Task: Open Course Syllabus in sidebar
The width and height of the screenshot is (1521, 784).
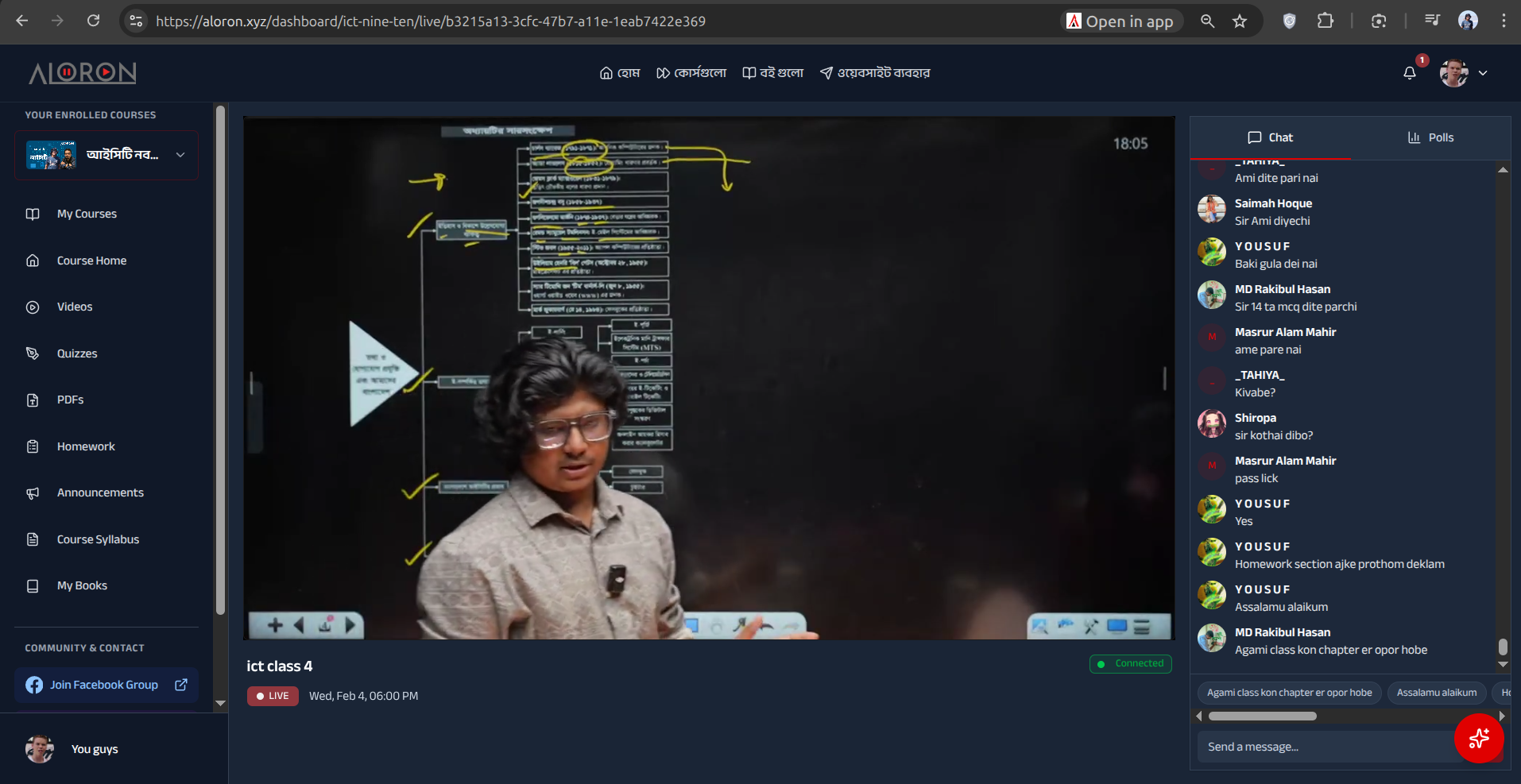Action: point(98,539)
